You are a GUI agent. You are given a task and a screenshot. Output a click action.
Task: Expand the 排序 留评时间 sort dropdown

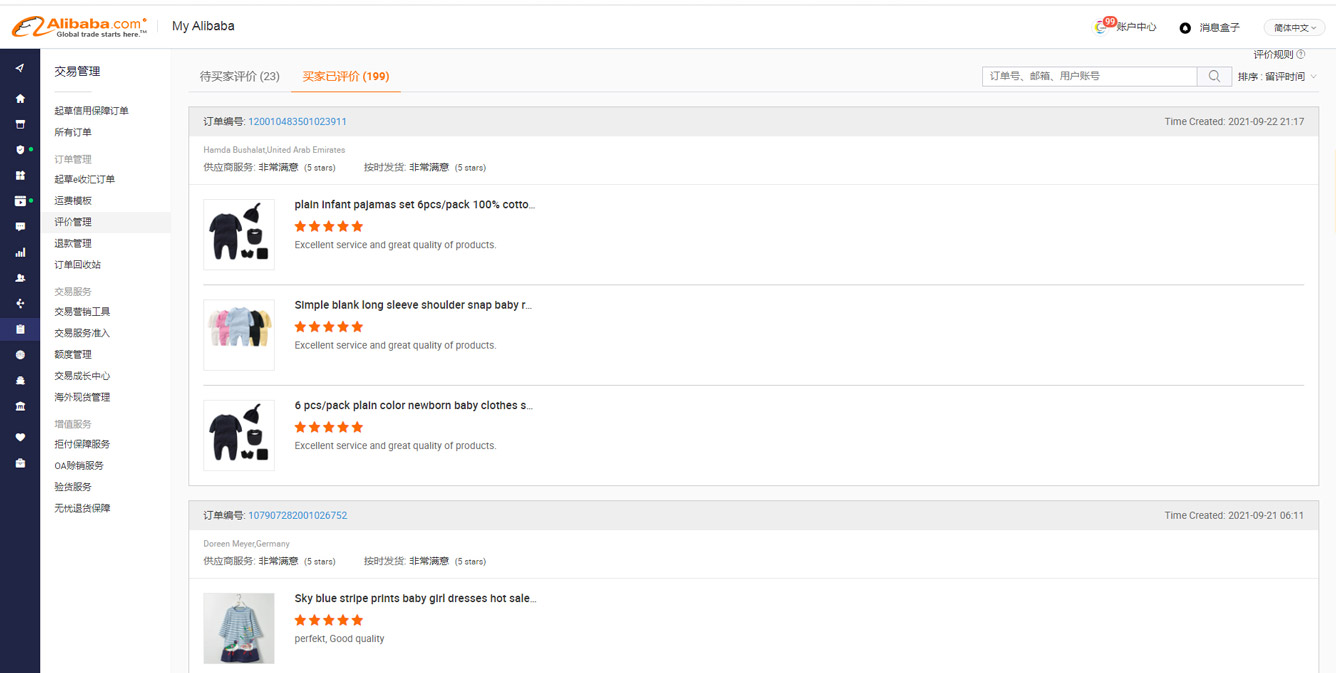1277,77
